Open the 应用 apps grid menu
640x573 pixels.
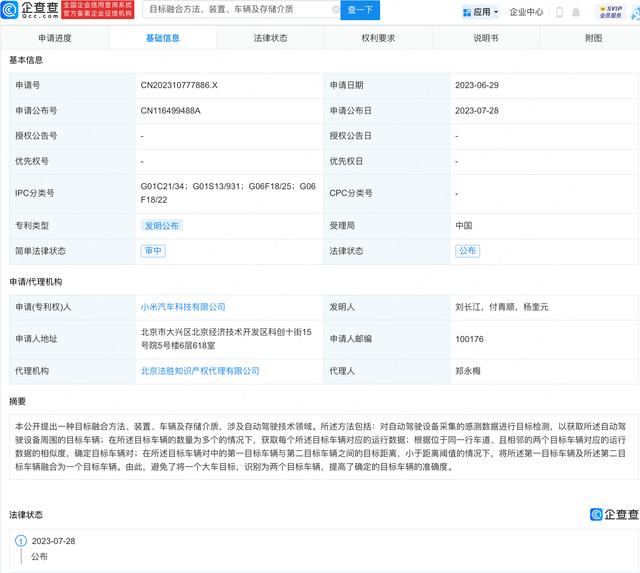(482, 12)
